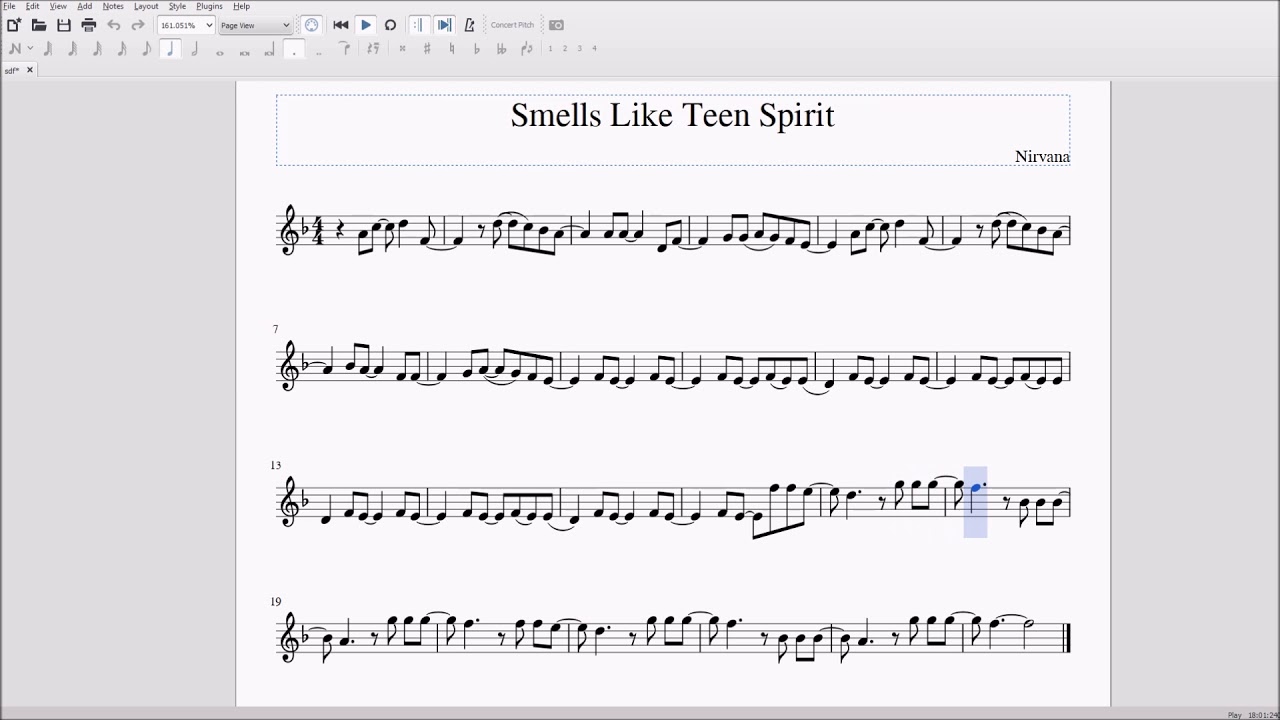Flip note stem direction
1280x720 pixels.
[x=526, y=48]
